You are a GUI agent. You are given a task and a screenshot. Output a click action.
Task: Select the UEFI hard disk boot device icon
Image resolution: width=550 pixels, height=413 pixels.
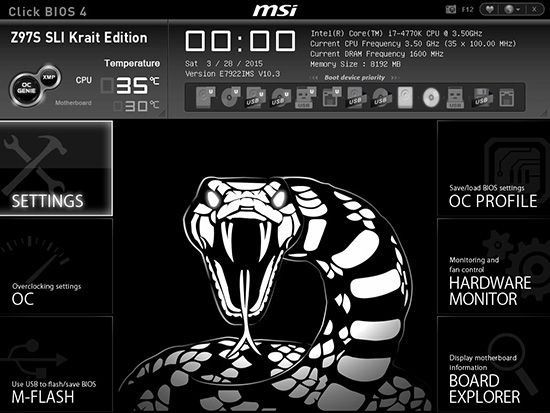click(206, 97)
